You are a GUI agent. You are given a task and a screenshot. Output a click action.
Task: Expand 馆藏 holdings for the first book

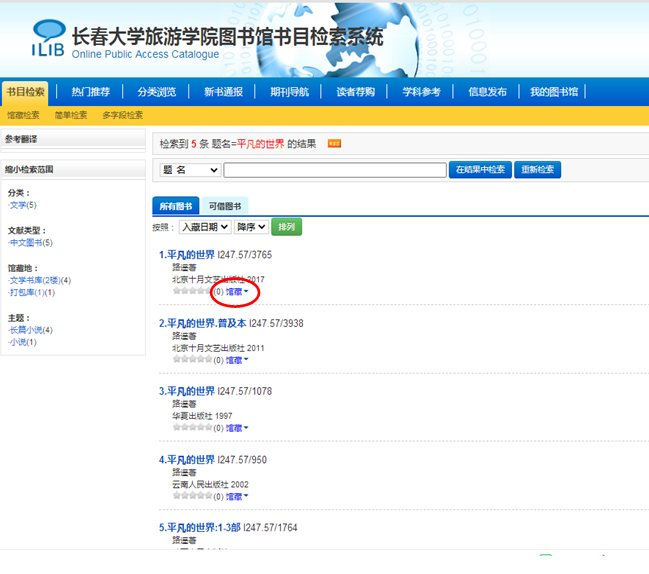(x=237, y=292)
